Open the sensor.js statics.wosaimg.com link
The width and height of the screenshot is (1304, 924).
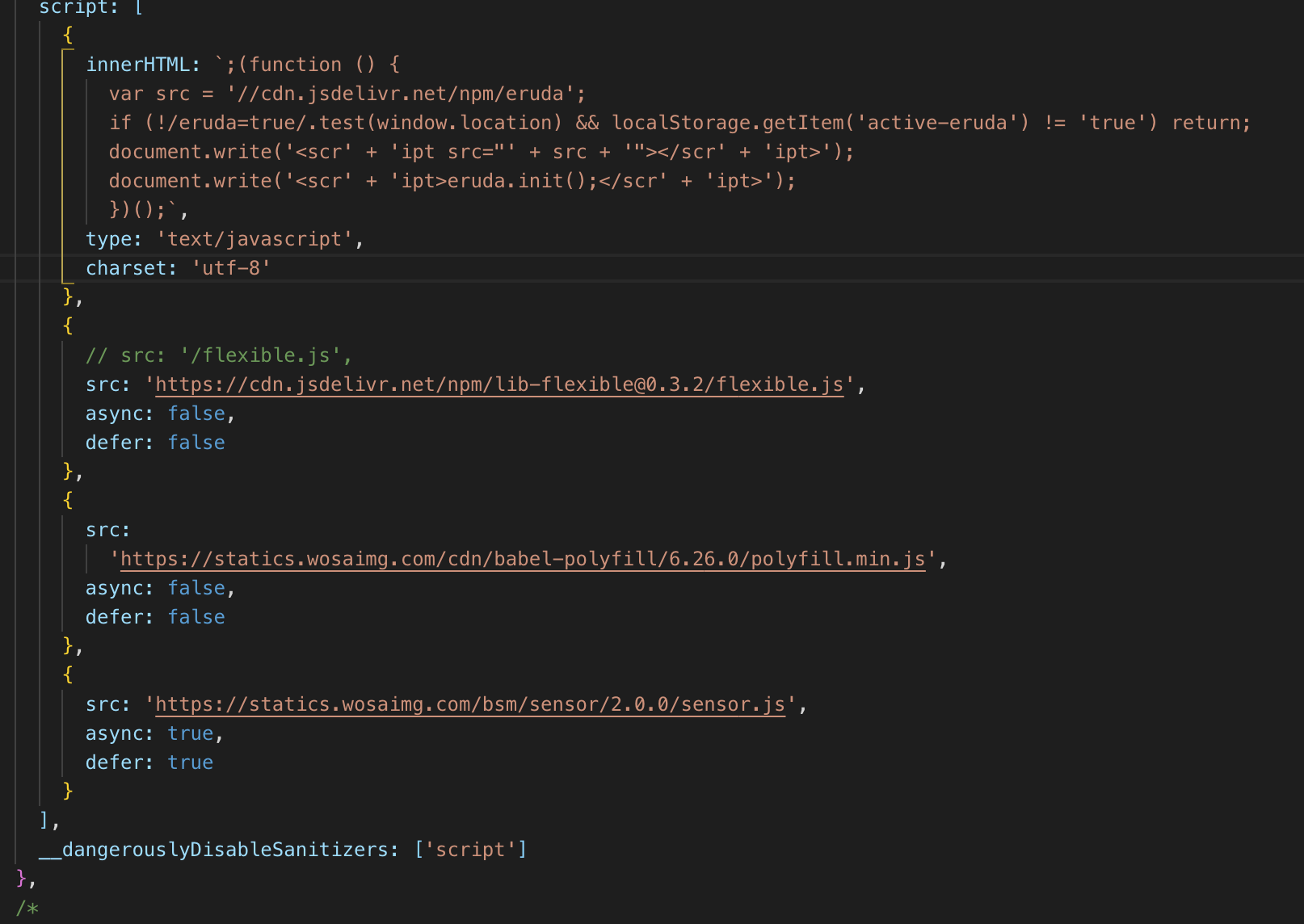click(469, 704)
